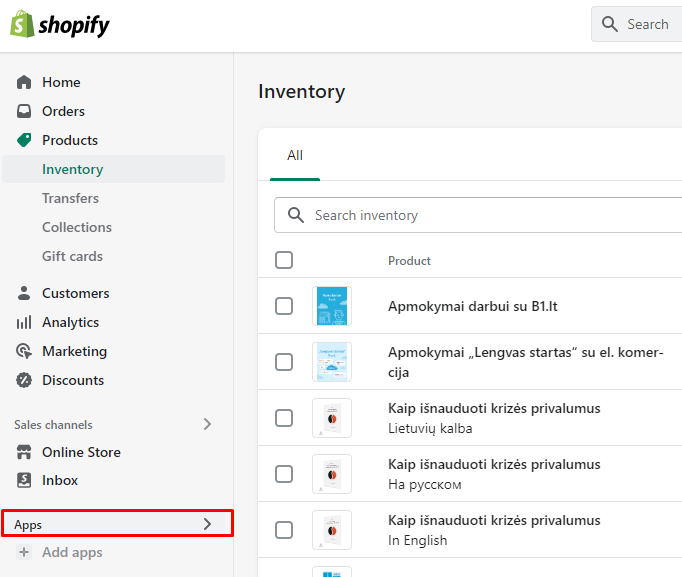
Task: Click the Online Store storefront icon
Action: pyautogui.click(x=25, y=452)
